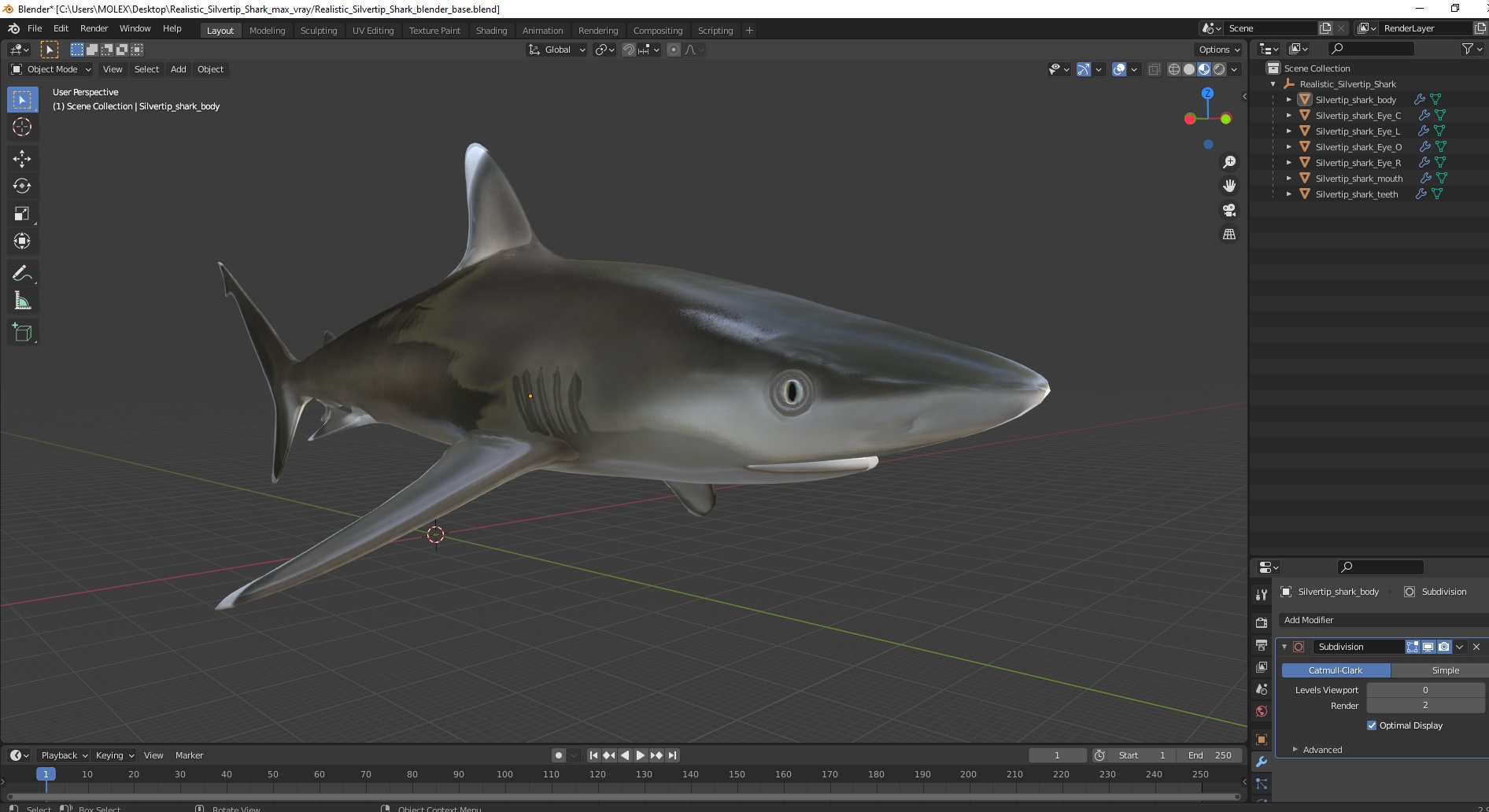Switch to the Shading workspace tab
This screenshot has height=812, width=1489.
click(x=491, y=31)
